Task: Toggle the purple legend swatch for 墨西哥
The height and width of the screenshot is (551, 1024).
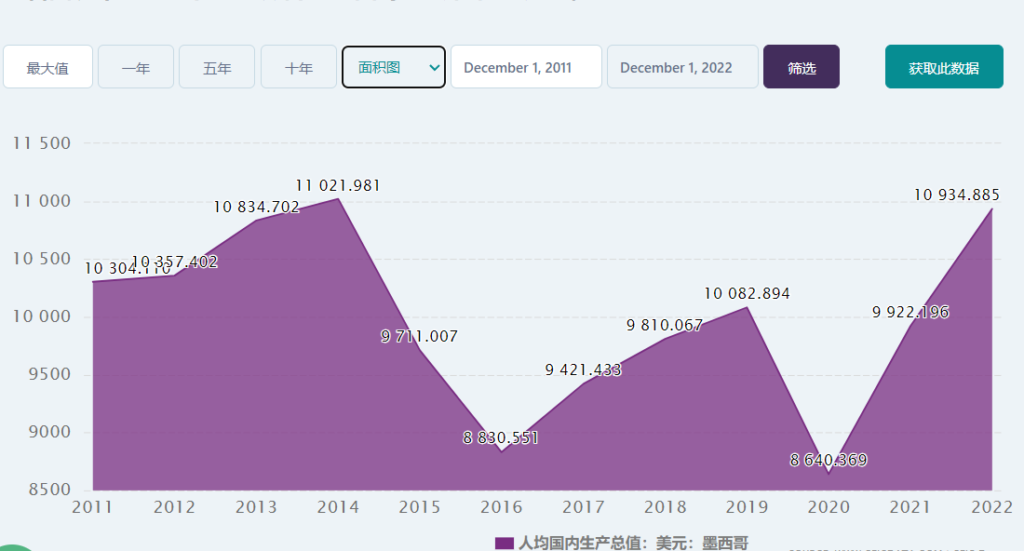Action: pos(504,543)
